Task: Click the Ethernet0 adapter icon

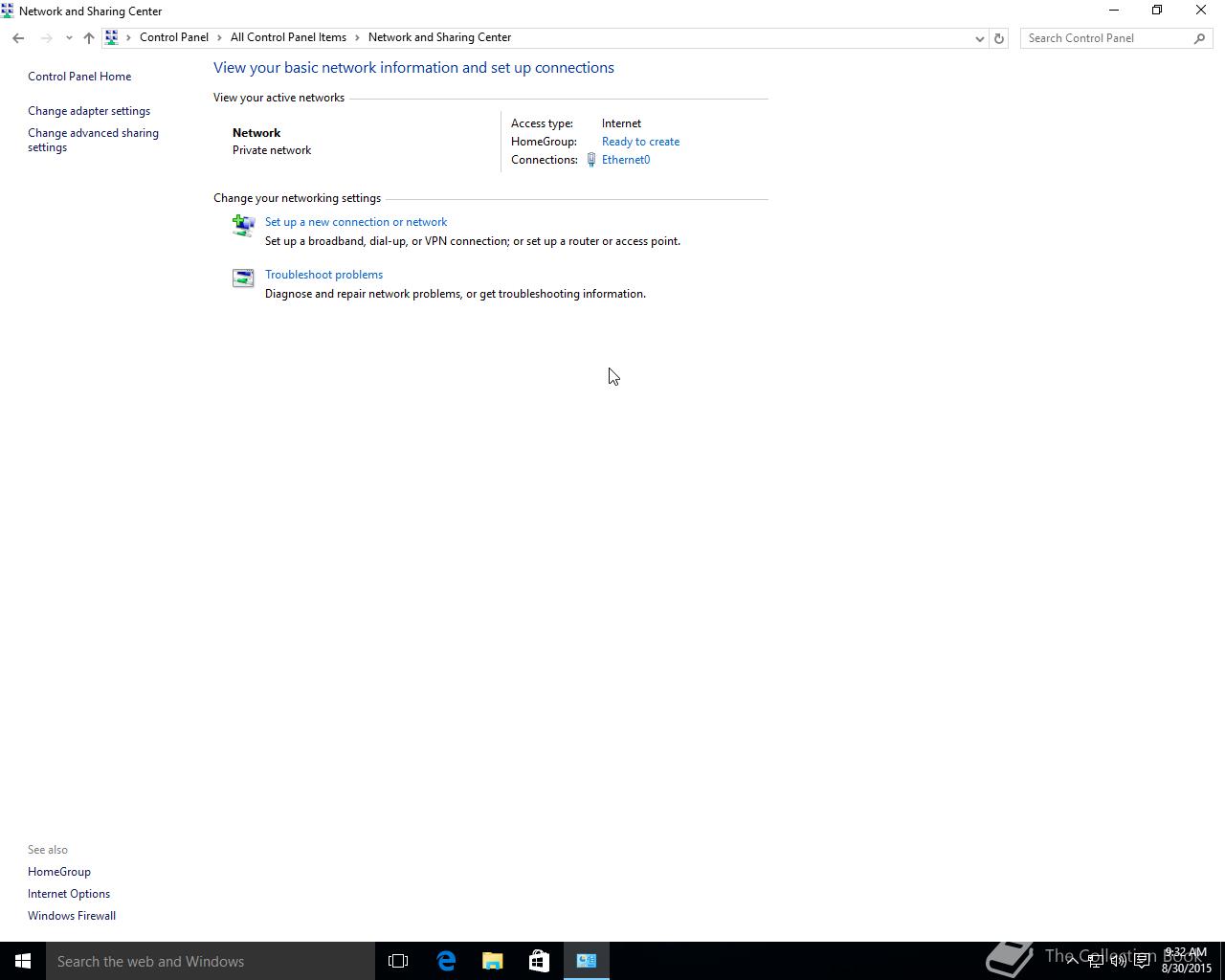Action: point(591,160)
